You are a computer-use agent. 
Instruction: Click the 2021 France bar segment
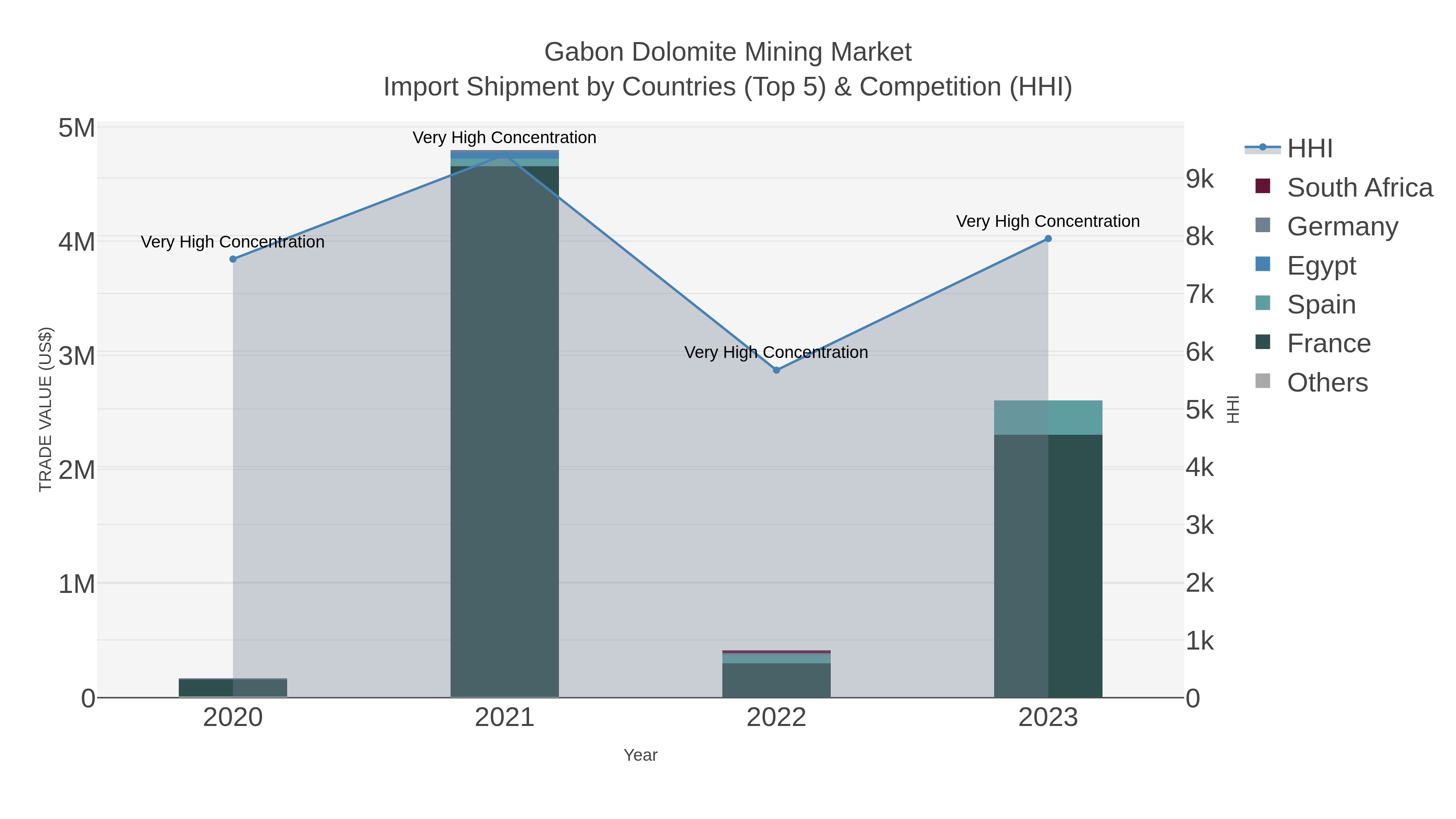click(505, 432)
